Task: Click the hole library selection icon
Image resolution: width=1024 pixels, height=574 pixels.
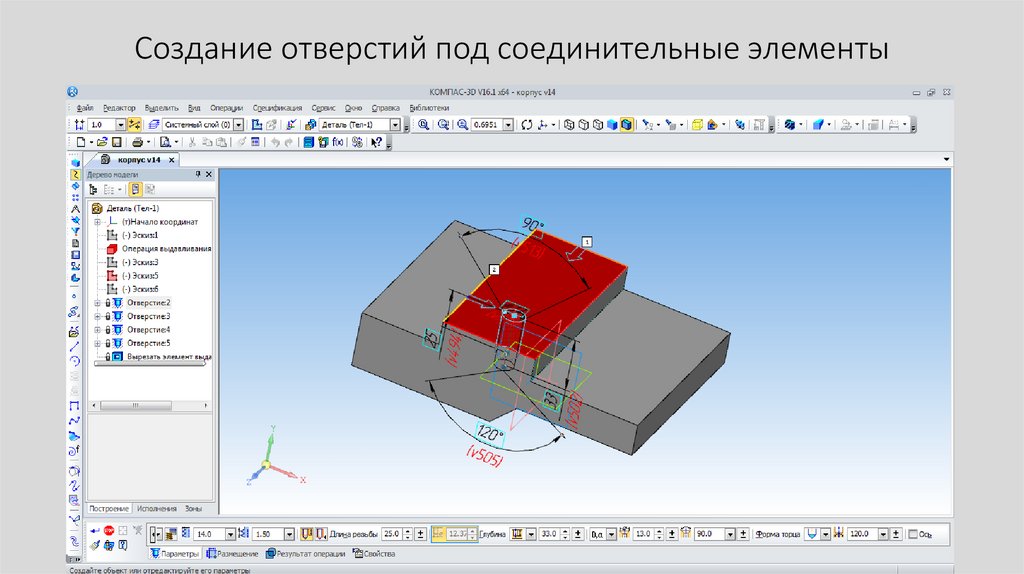Action: click(x=170, y=534)
